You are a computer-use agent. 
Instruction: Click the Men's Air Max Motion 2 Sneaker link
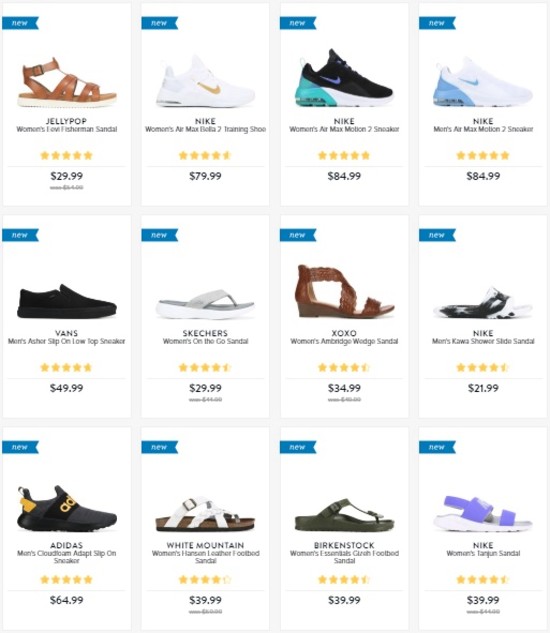[x=483, y=129]
